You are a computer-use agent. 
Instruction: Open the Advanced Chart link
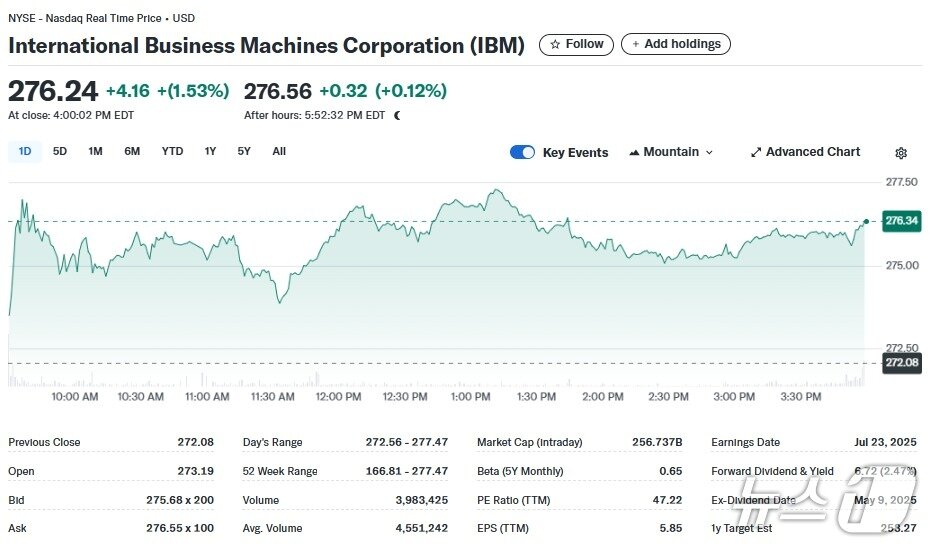pos(805,152)
